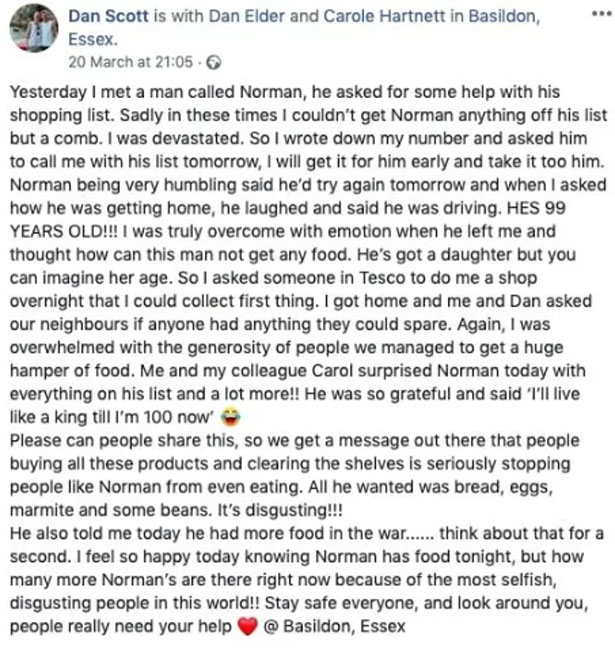The image size is (615, 648).
Task: Open Dan Scott's profile picture
Action: pyautogui.click(x=34, y=28)
